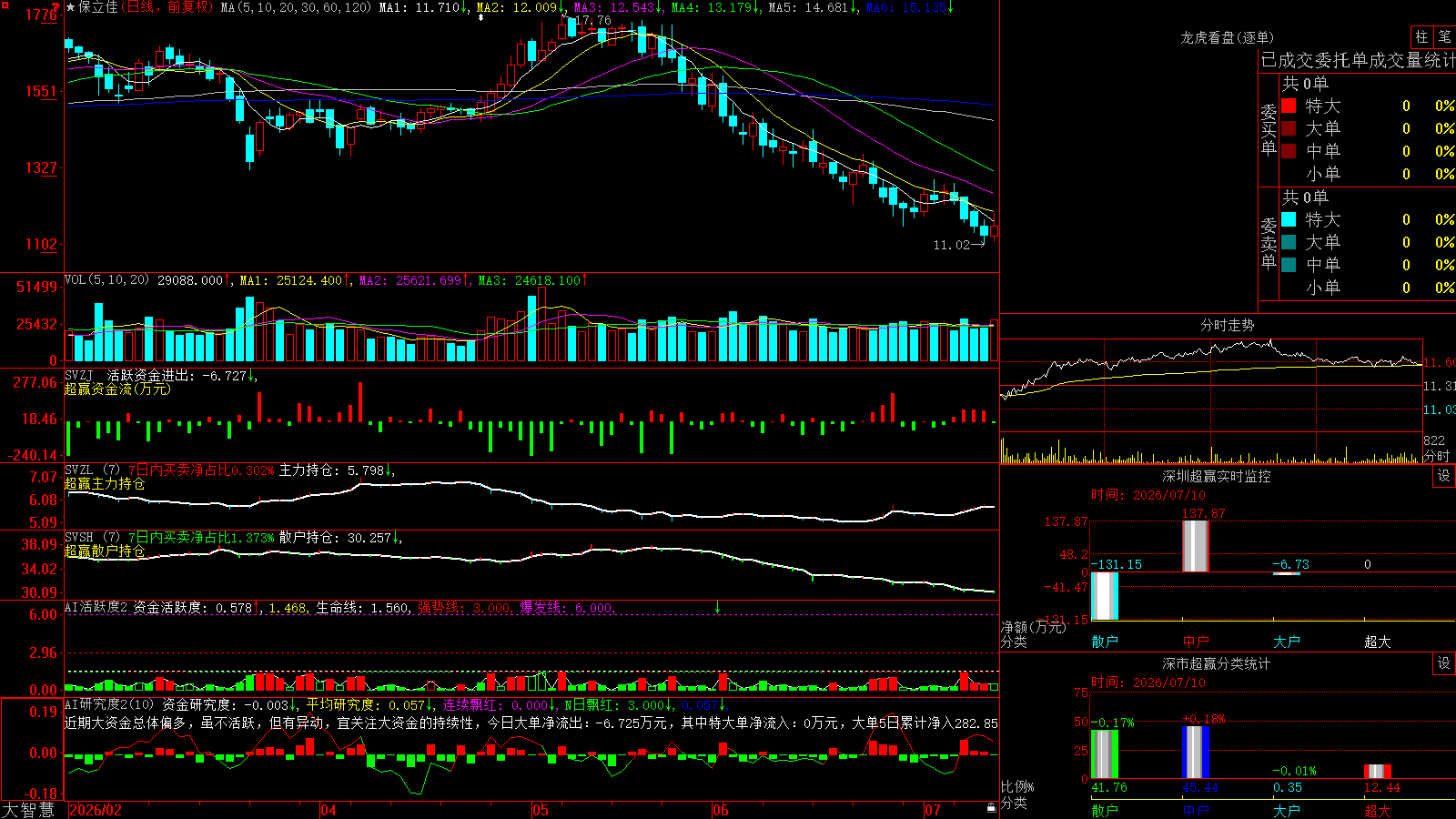Image resolution: width=1456 pixels, height=819 pixels.
Task: Click the 生命线: 1.560 label
Action: [x=362, y=607]
